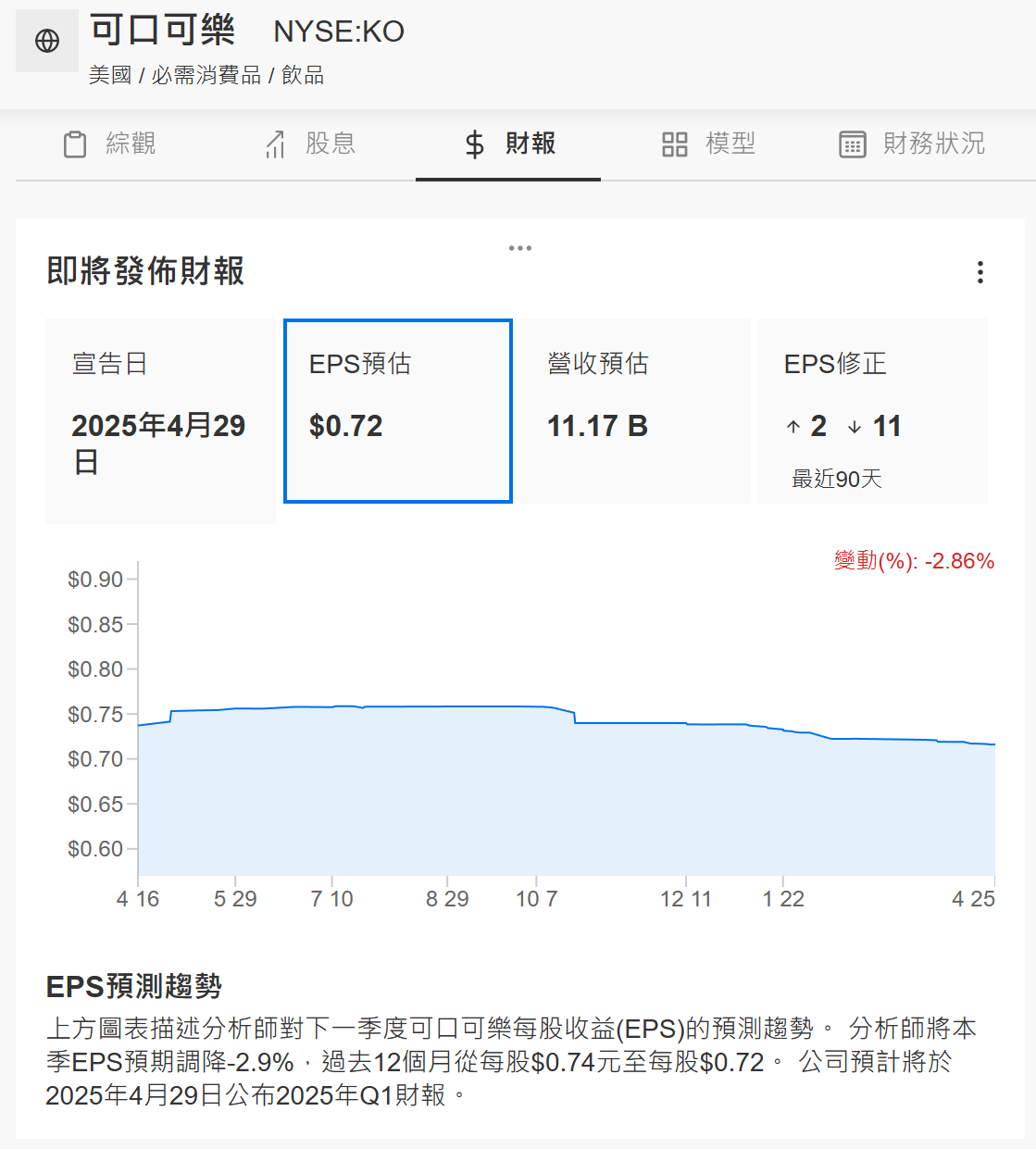Click the $0.60 y-axis label

(95, 849)
